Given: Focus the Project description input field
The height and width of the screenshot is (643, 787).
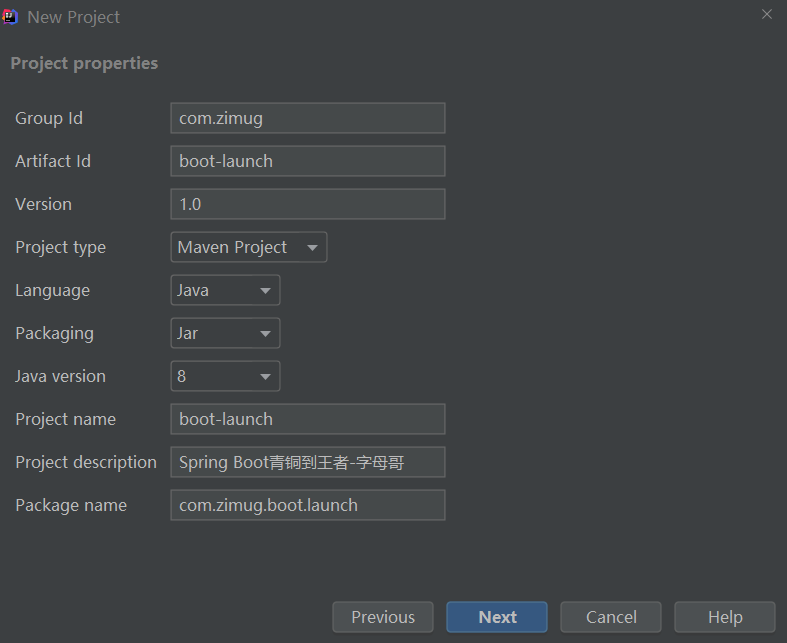Looking at the screenshot, I should pos(307,462).
